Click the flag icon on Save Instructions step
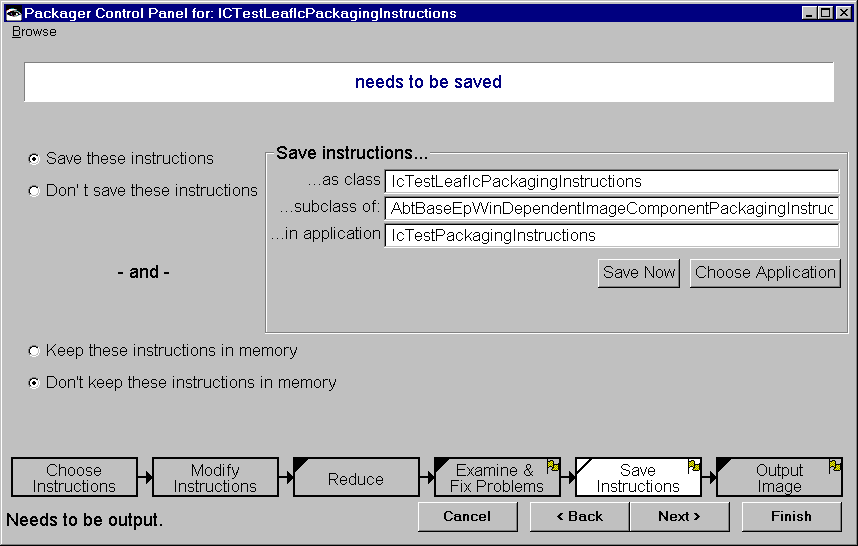This screenshot has height=546, width=858. 694,466
